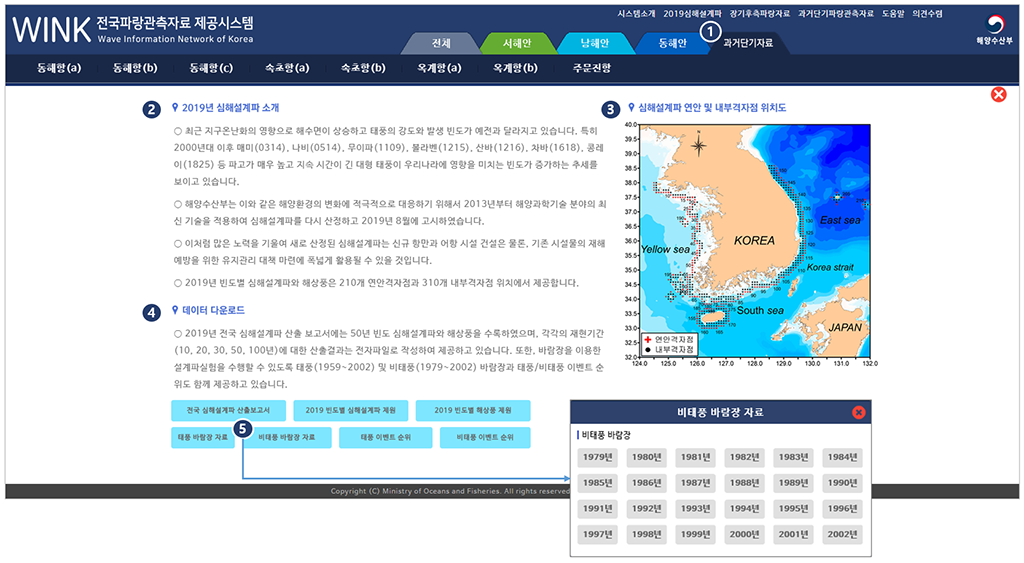Select 주문진항 in the port menu
The width and height of the screenshot is (1024, 563).
coord(592,68)
